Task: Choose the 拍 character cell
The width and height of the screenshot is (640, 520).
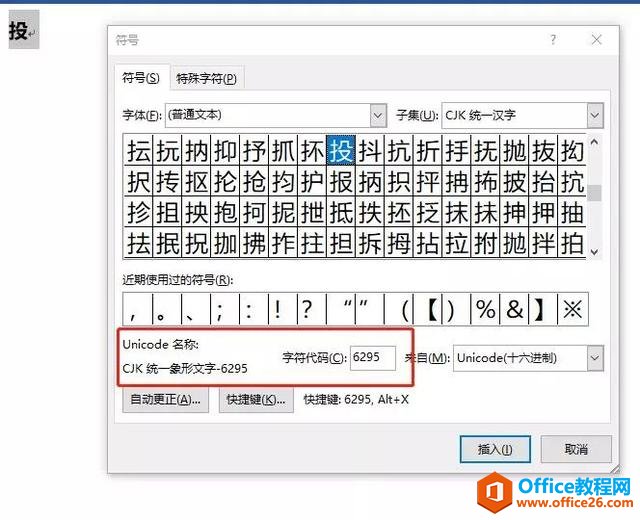Action: pyautogui.click(x=572, y=244)
